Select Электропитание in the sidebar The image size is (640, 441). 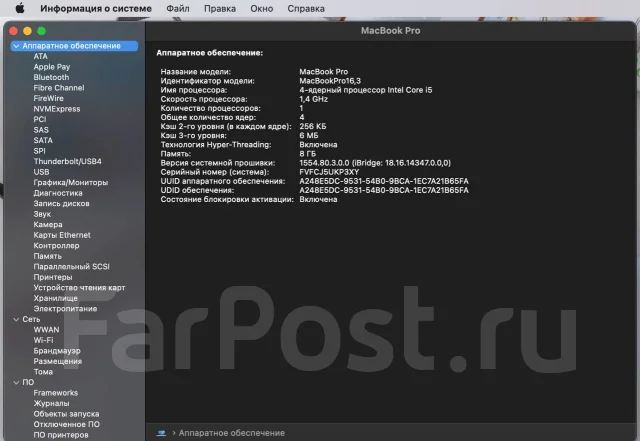[x=65, y=309]
